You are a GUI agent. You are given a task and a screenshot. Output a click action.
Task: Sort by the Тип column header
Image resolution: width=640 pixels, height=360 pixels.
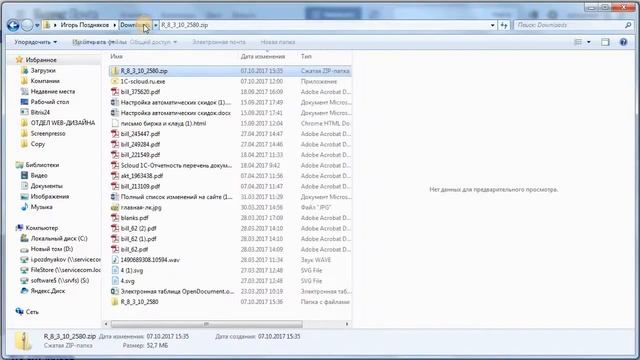(x=306, y=56)
